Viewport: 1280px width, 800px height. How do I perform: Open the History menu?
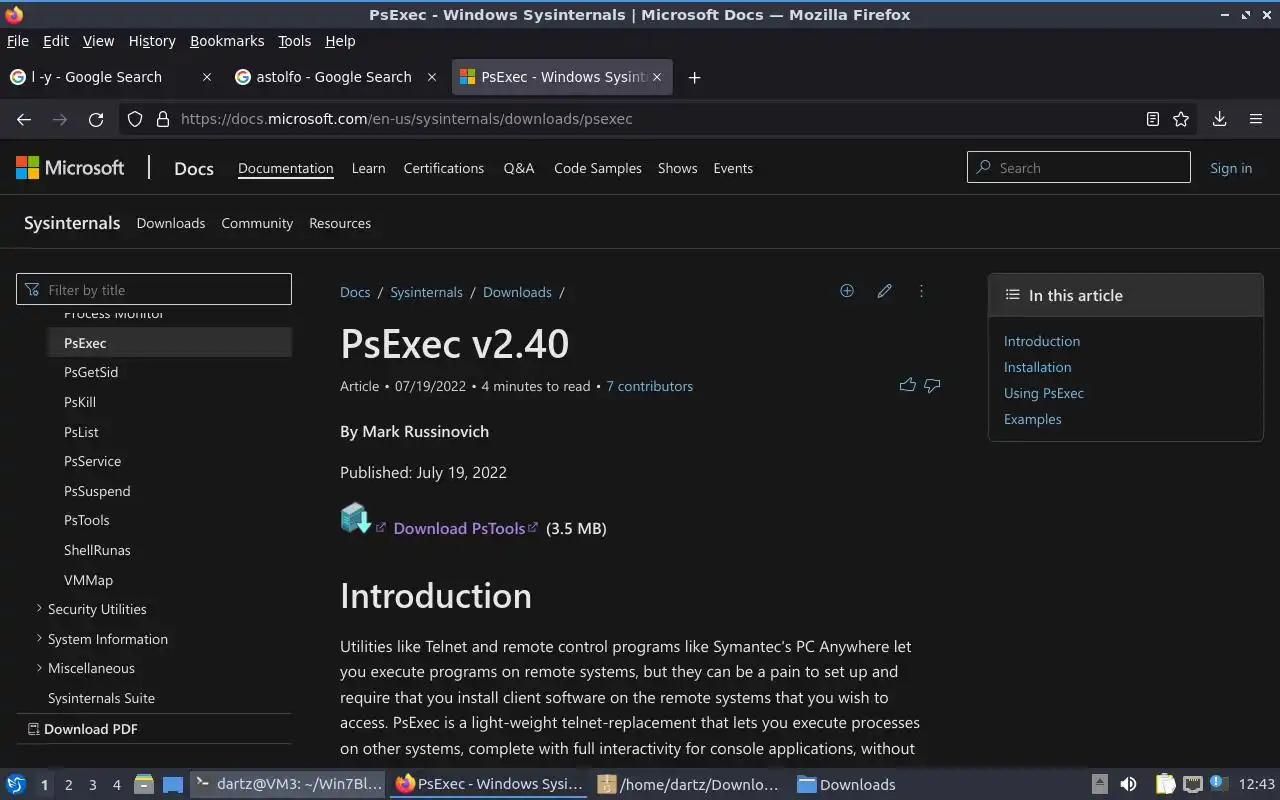click(152, 41)
